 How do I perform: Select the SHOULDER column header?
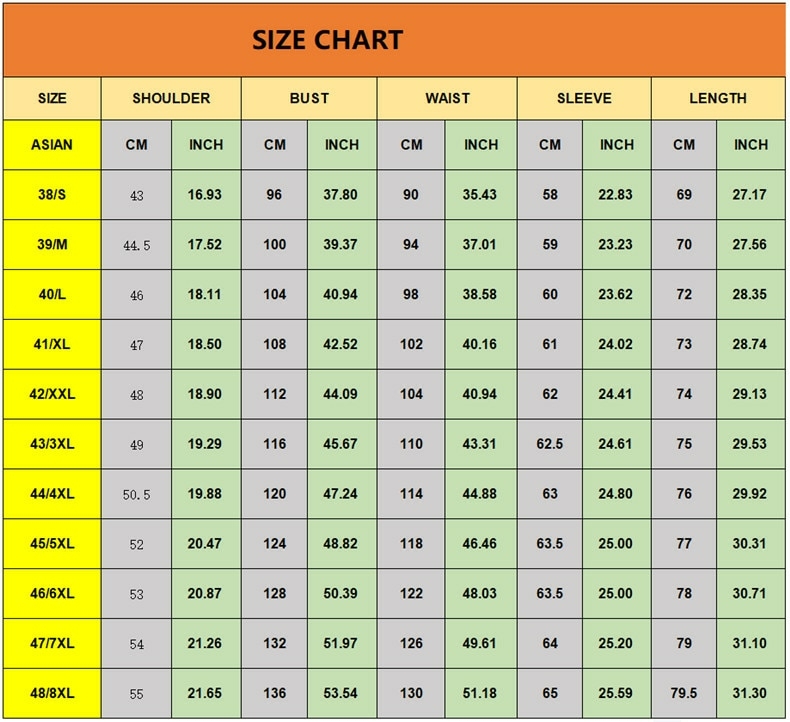pos(171,98)
